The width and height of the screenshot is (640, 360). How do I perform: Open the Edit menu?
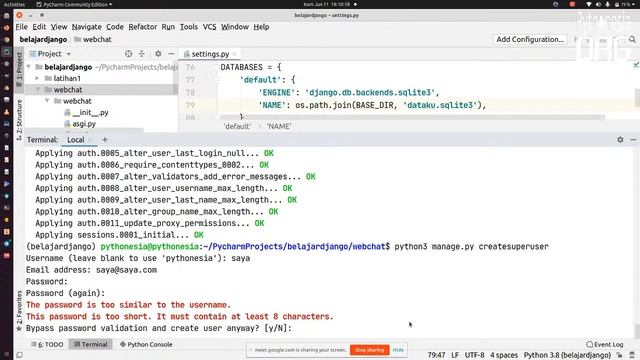point(39,27)
